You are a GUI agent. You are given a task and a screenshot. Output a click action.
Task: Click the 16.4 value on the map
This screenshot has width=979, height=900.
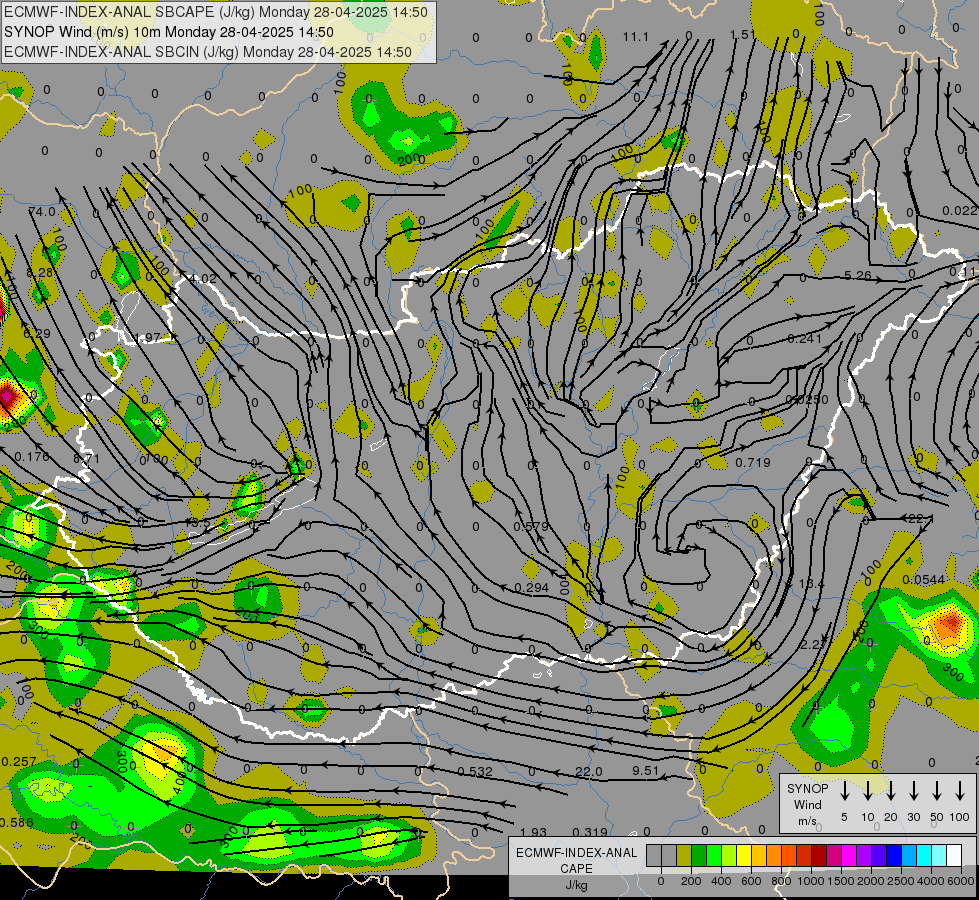[x=811, y=583]
